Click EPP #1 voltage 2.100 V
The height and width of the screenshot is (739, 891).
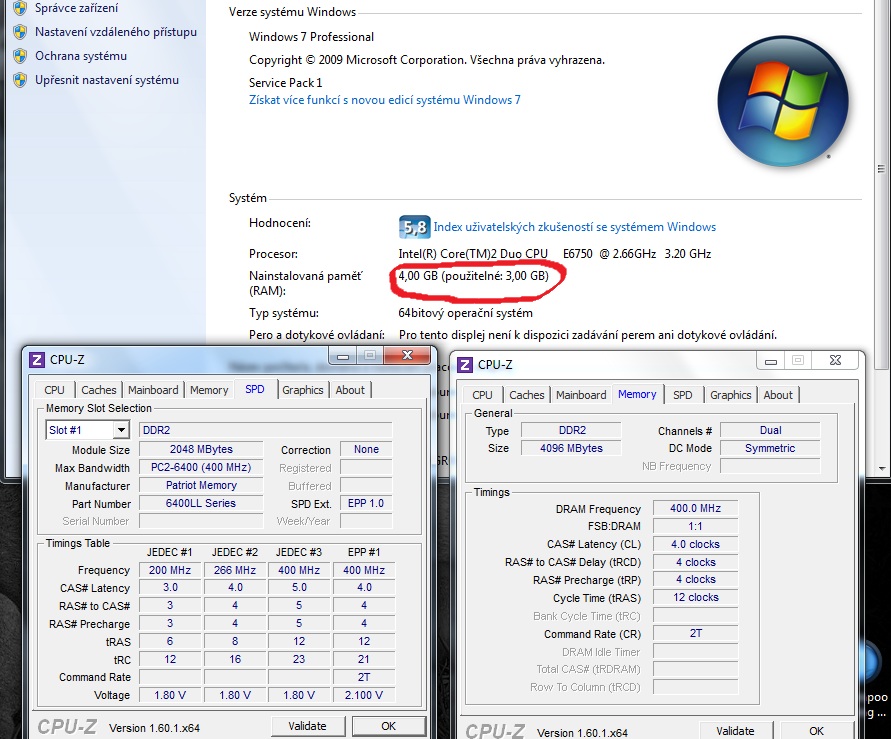[364, 695]
